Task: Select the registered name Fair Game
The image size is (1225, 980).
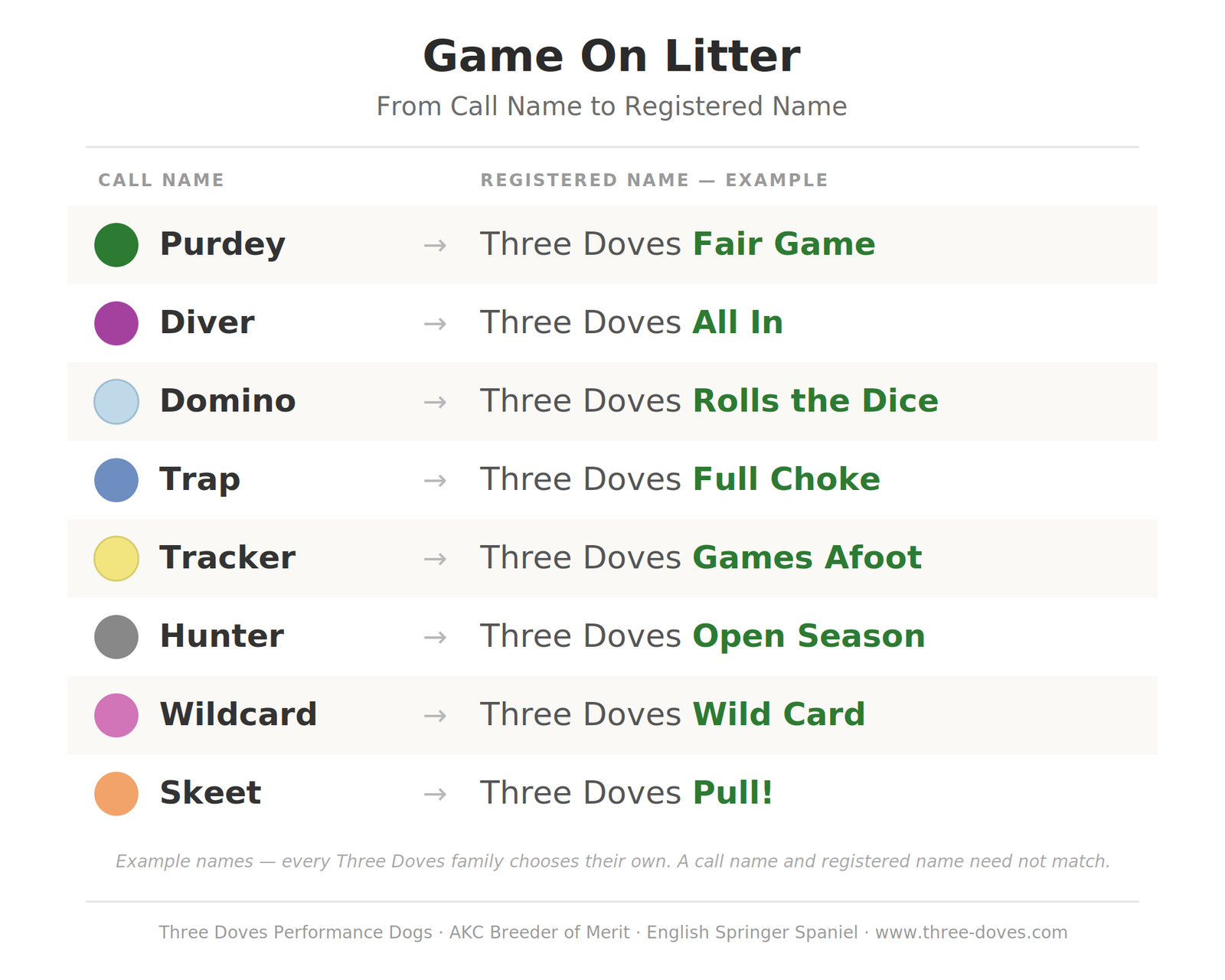Action: click(784, 244)
